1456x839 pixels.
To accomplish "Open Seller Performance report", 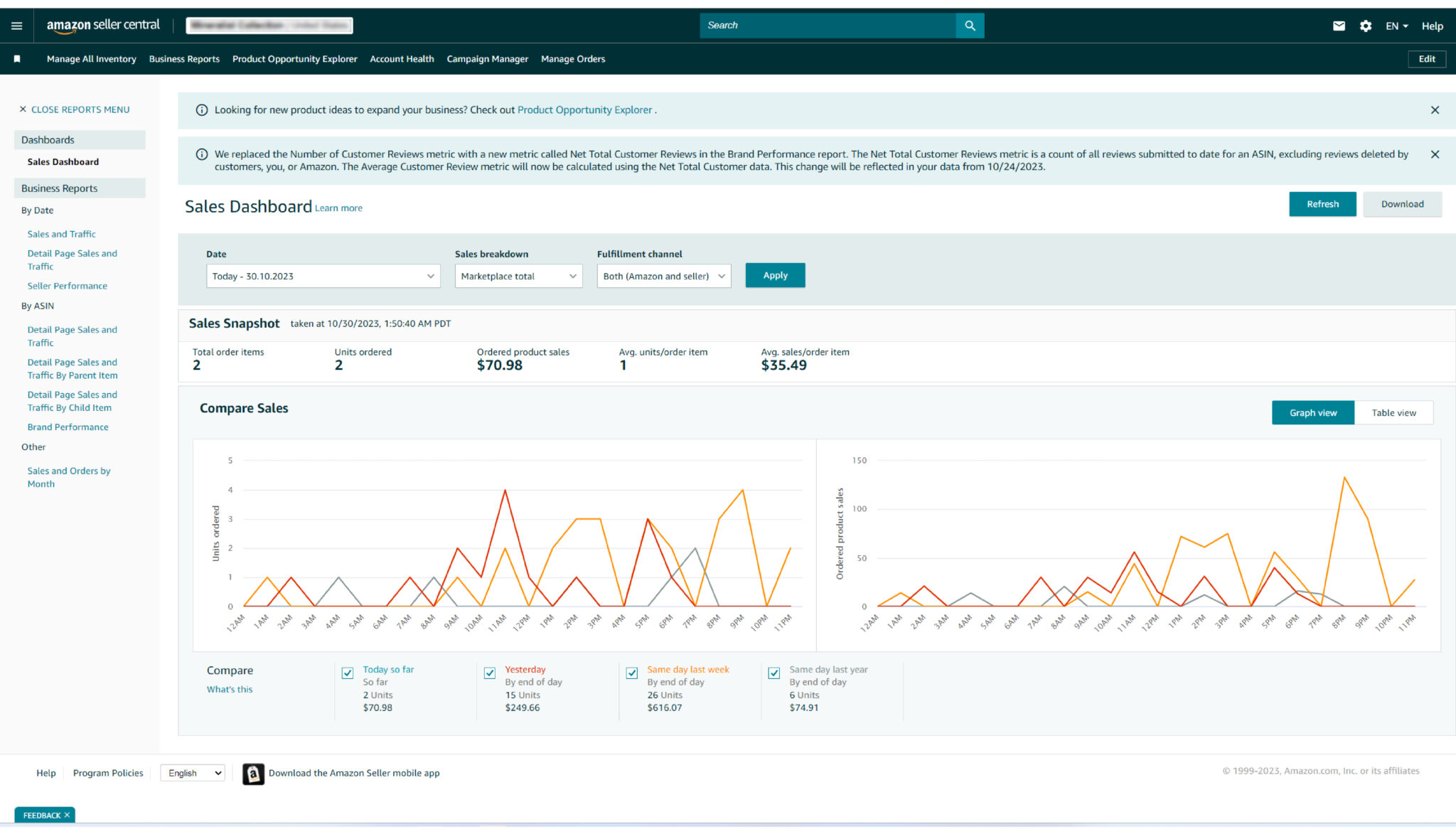I will pyautogui.click(x=68, y=286).
